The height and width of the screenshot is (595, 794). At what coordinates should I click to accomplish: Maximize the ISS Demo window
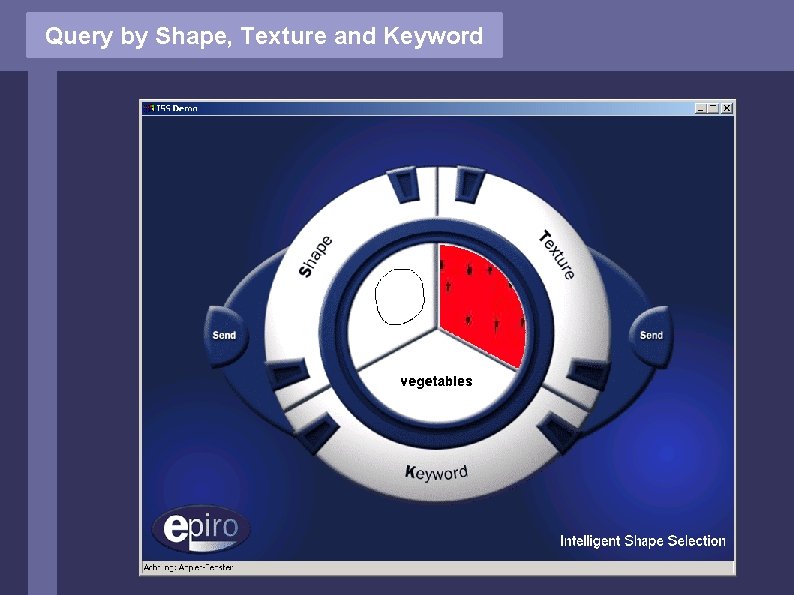point(713,108)
